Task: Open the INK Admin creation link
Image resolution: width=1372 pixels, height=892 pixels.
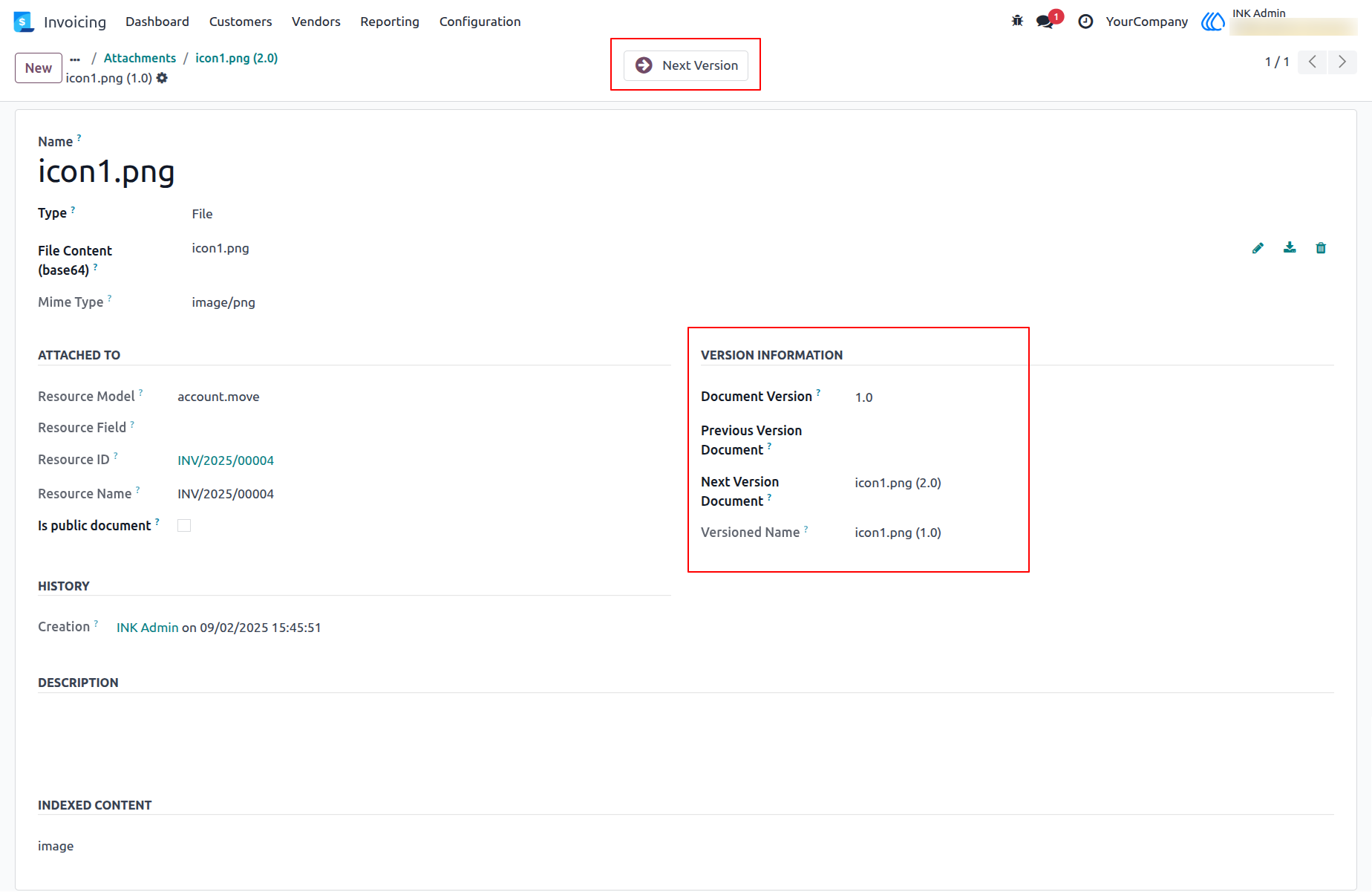Action: 148,628
